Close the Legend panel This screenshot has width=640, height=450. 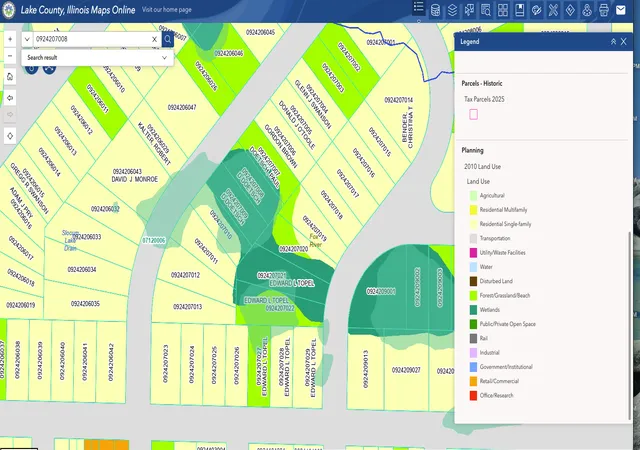[623, 42]
